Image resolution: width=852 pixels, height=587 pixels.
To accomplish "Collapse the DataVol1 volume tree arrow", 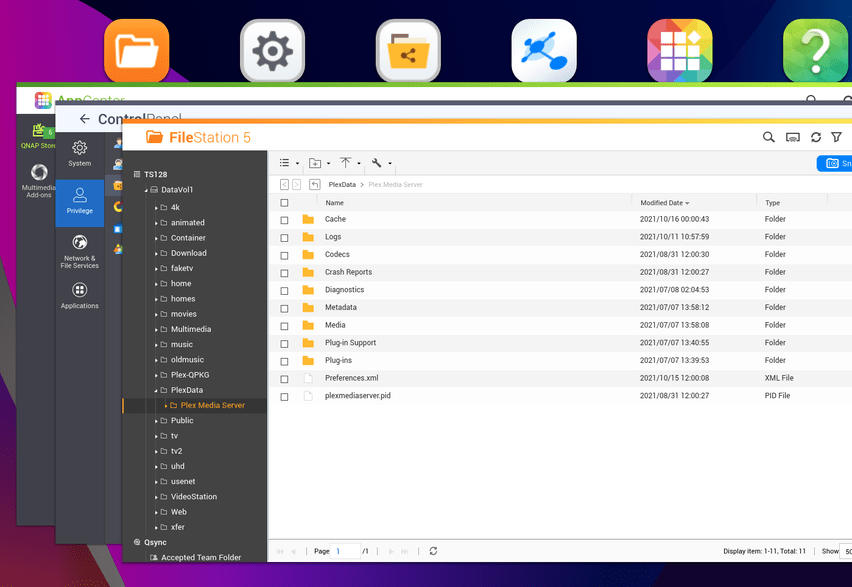I will 146,190.
